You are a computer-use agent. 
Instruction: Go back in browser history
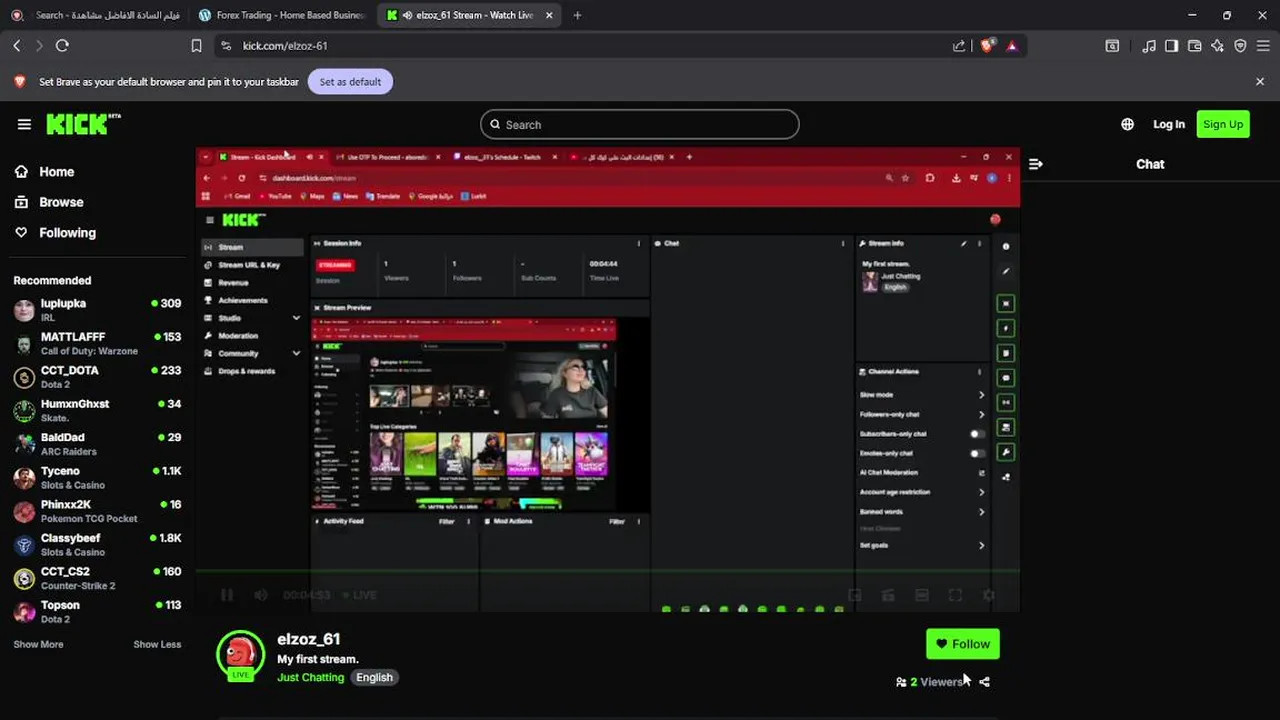tap(17, 46)
